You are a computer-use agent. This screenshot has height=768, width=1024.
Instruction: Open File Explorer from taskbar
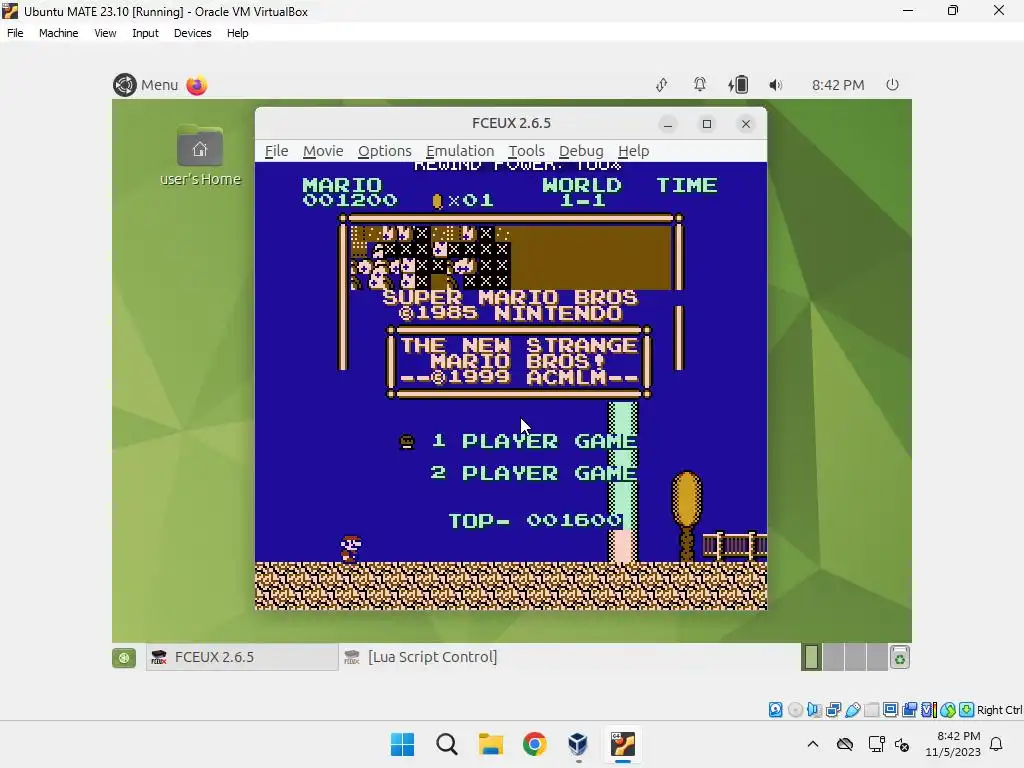coord(490,744)
